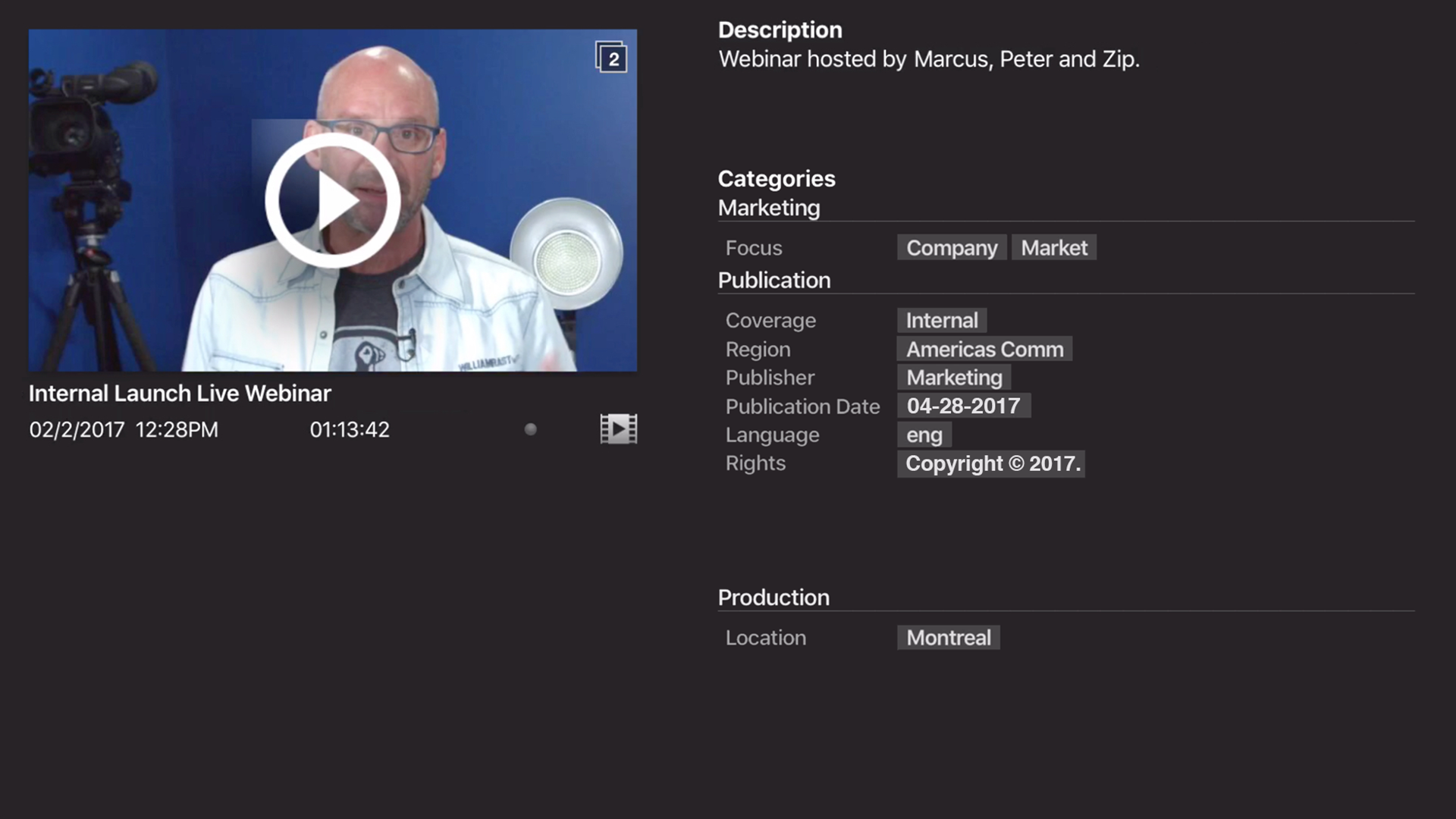Click the Internal coverage tag
Viewport: 1456px width, 819px height.
pyautogui.click(x=942, y=320)
